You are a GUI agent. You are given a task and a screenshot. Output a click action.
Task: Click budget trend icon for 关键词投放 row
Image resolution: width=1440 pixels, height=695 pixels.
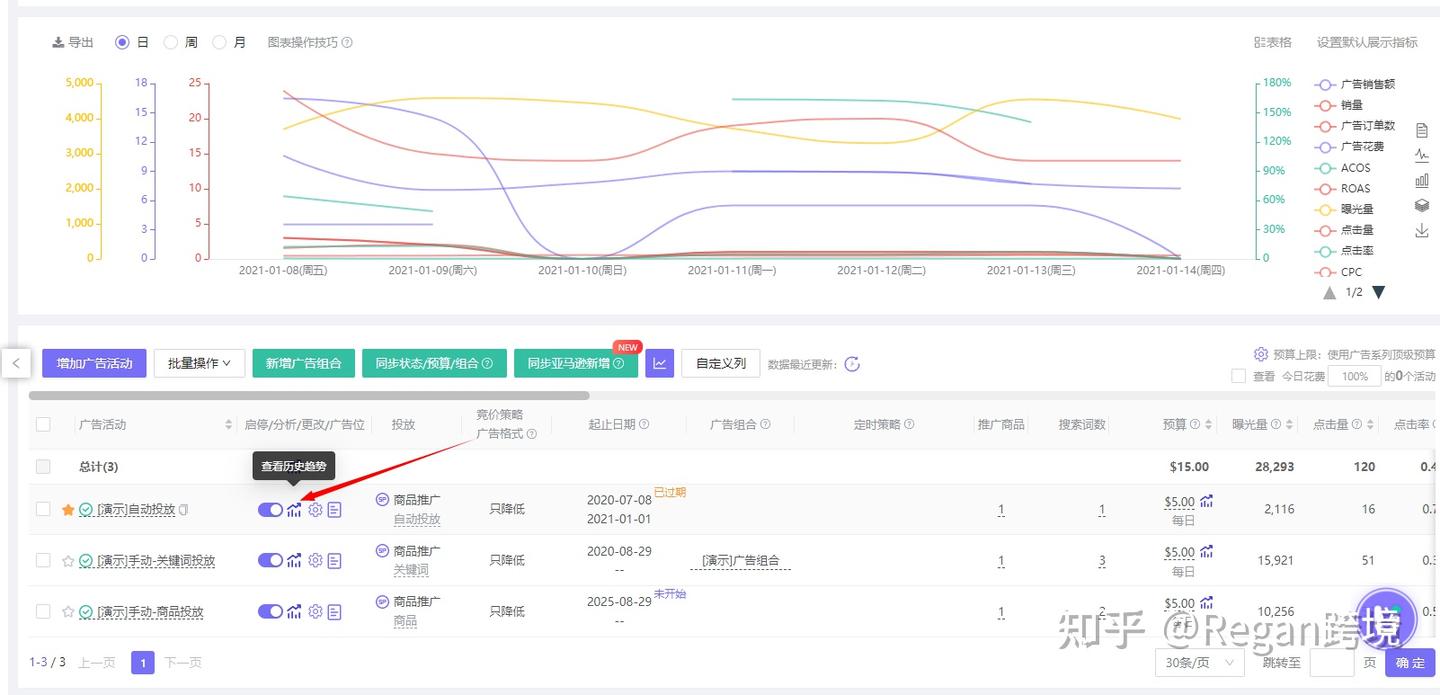click(x=1207, y=551)
